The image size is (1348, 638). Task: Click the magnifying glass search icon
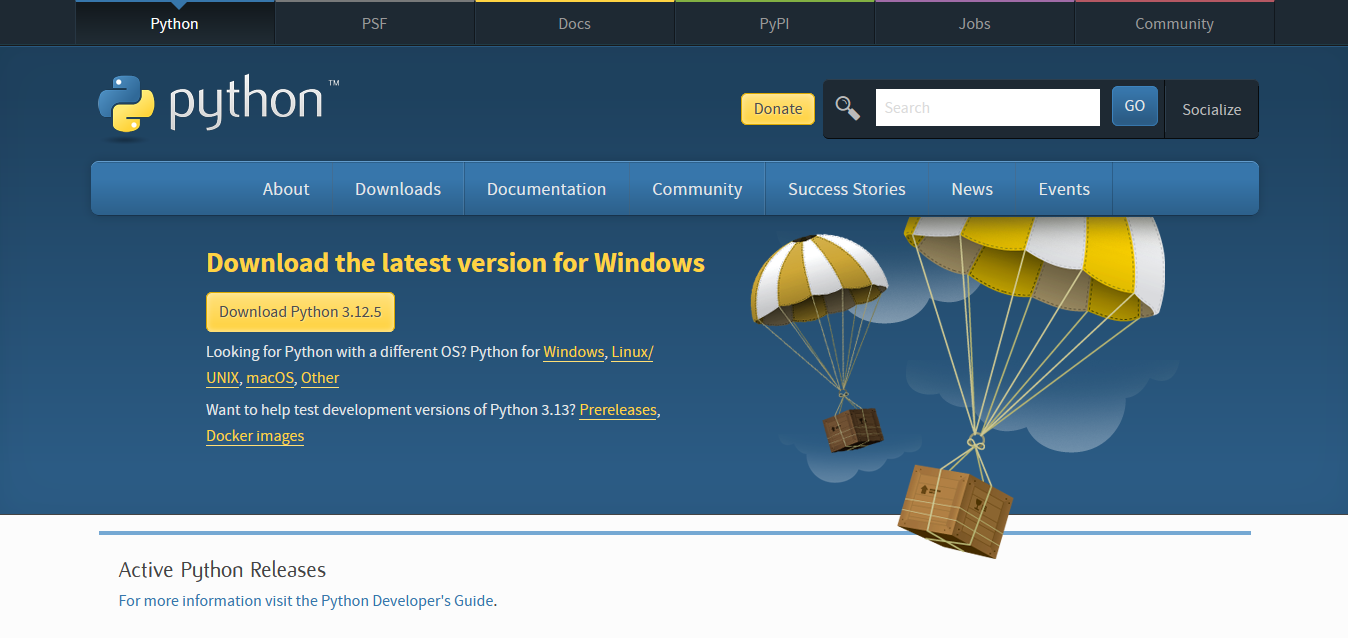(848, 108)
